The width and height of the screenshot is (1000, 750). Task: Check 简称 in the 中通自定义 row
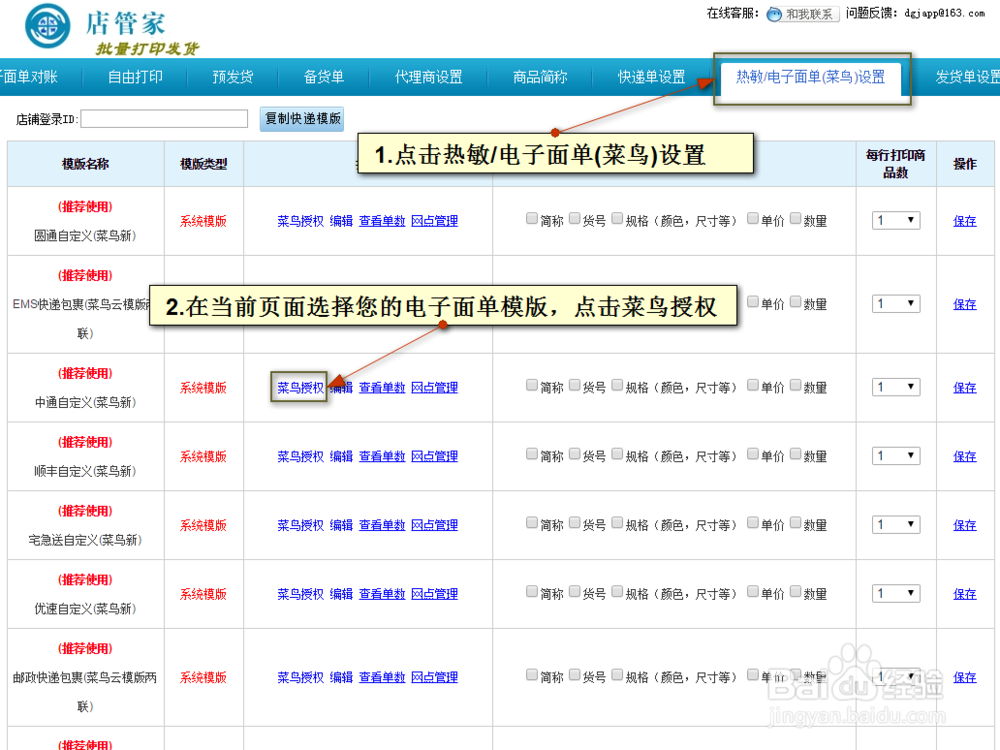coord(532,385)
